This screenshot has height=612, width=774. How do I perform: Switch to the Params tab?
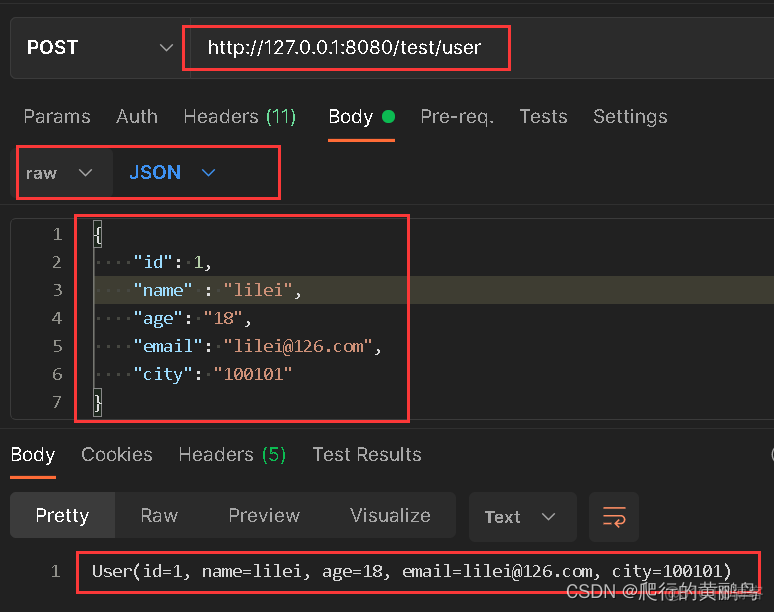click(57, 117)
